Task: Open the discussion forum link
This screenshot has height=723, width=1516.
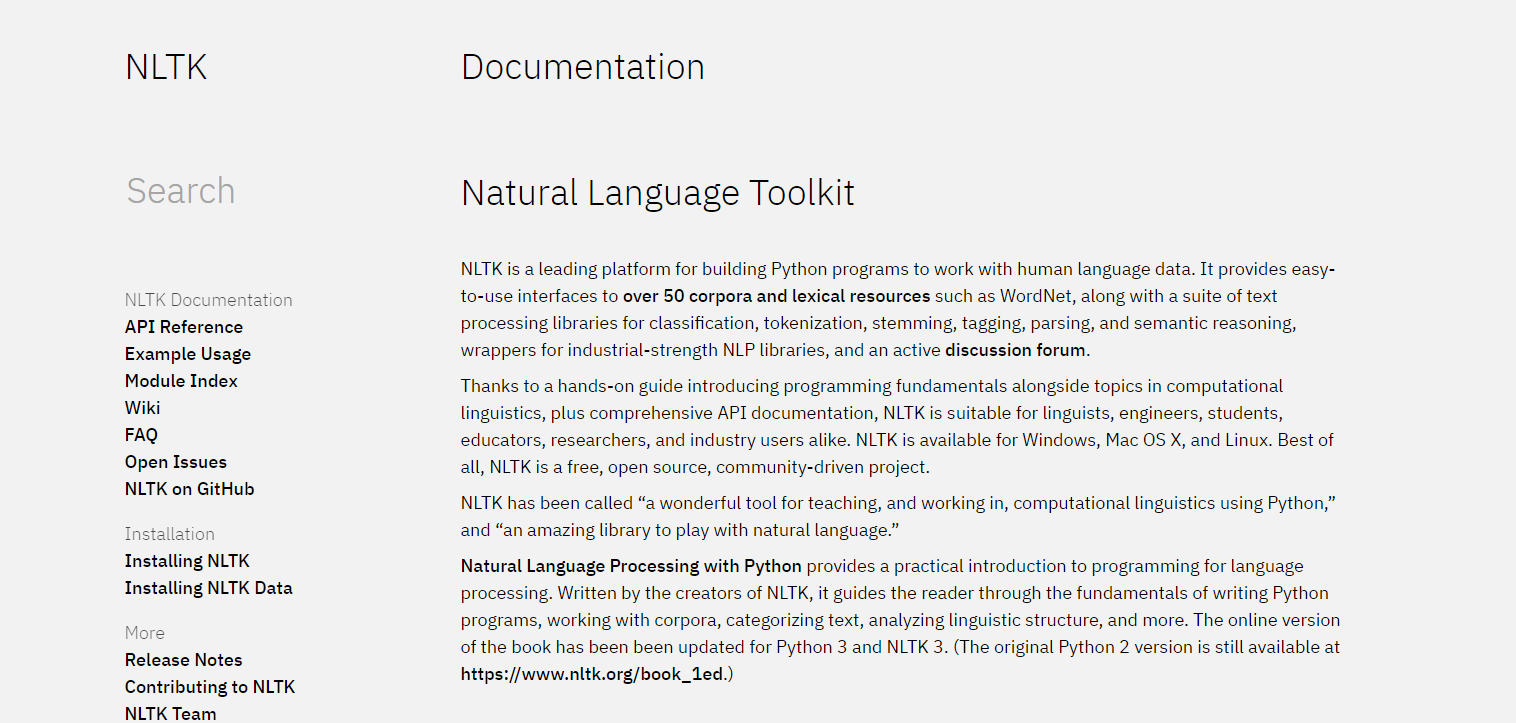Action: click(x=1015, y=350)
